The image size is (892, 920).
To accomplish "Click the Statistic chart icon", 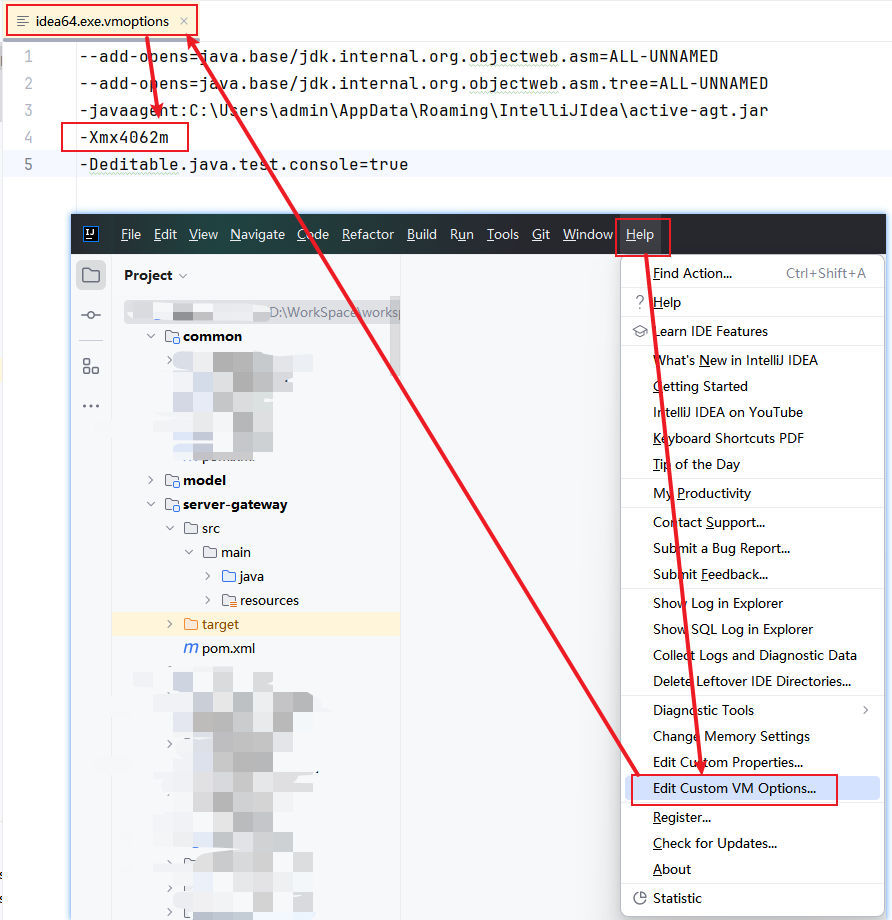I will pyautogui.click(x=640, y=898).
